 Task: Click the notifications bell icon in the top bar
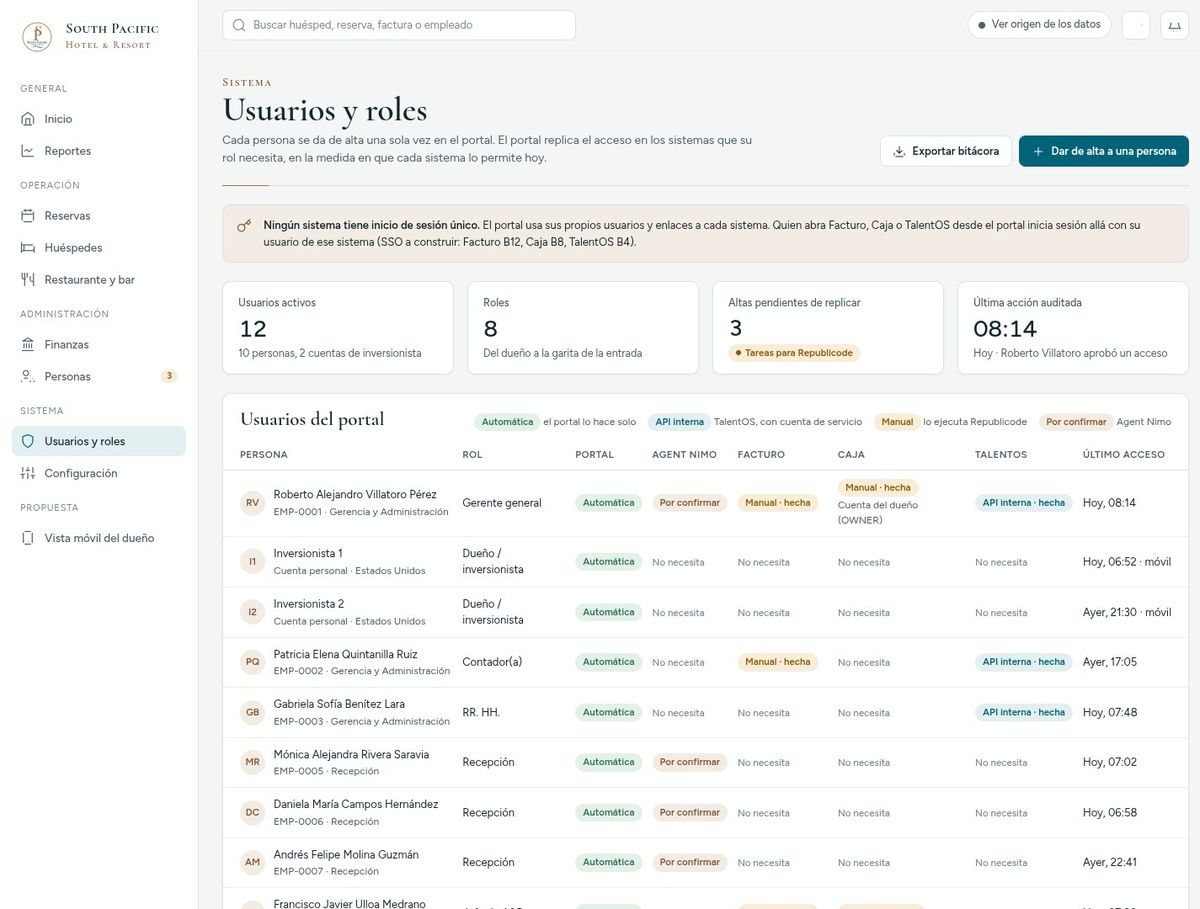(x=1174, y=25)
